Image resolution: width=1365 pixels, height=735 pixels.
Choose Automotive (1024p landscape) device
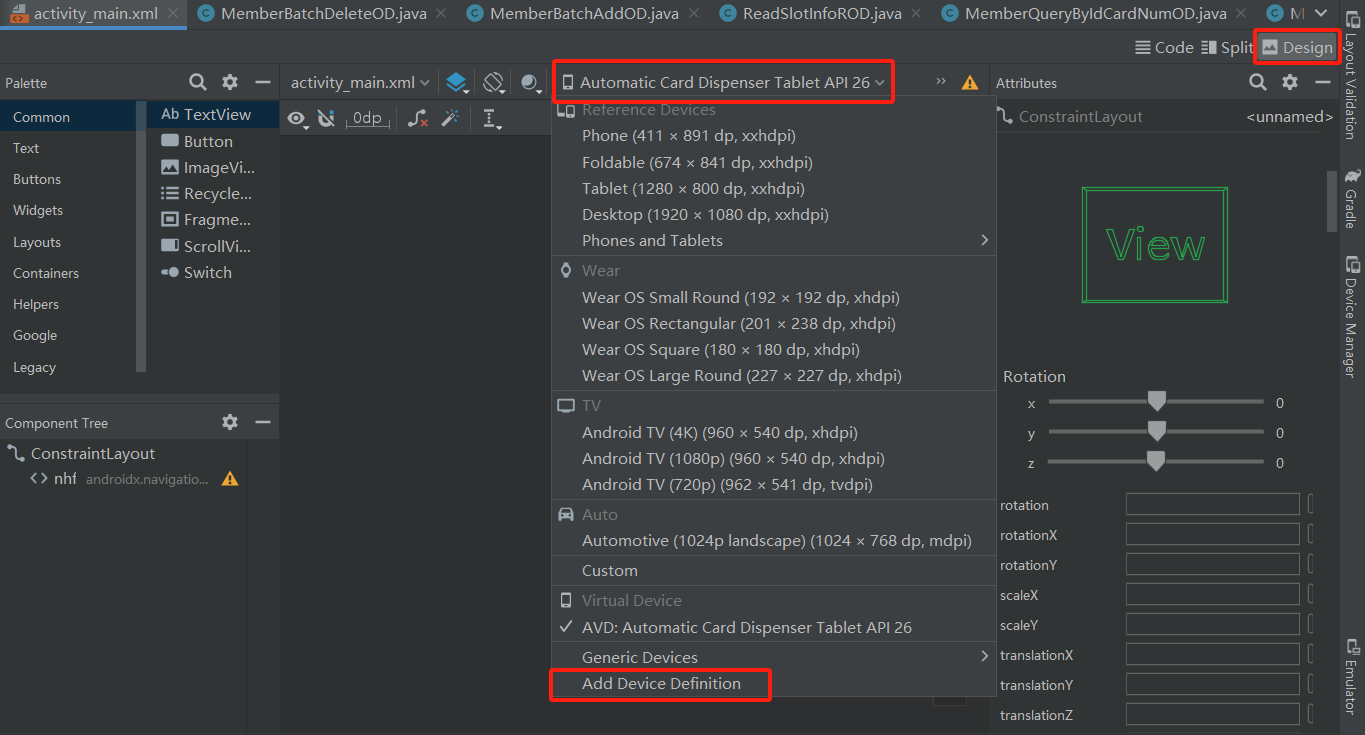774,540
